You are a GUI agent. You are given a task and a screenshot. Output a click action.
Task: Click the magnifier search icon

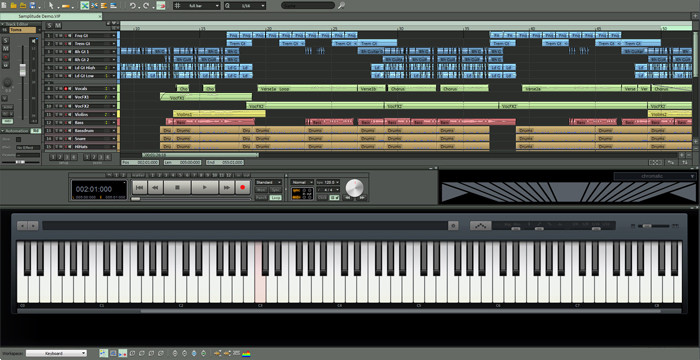point(341,6)
